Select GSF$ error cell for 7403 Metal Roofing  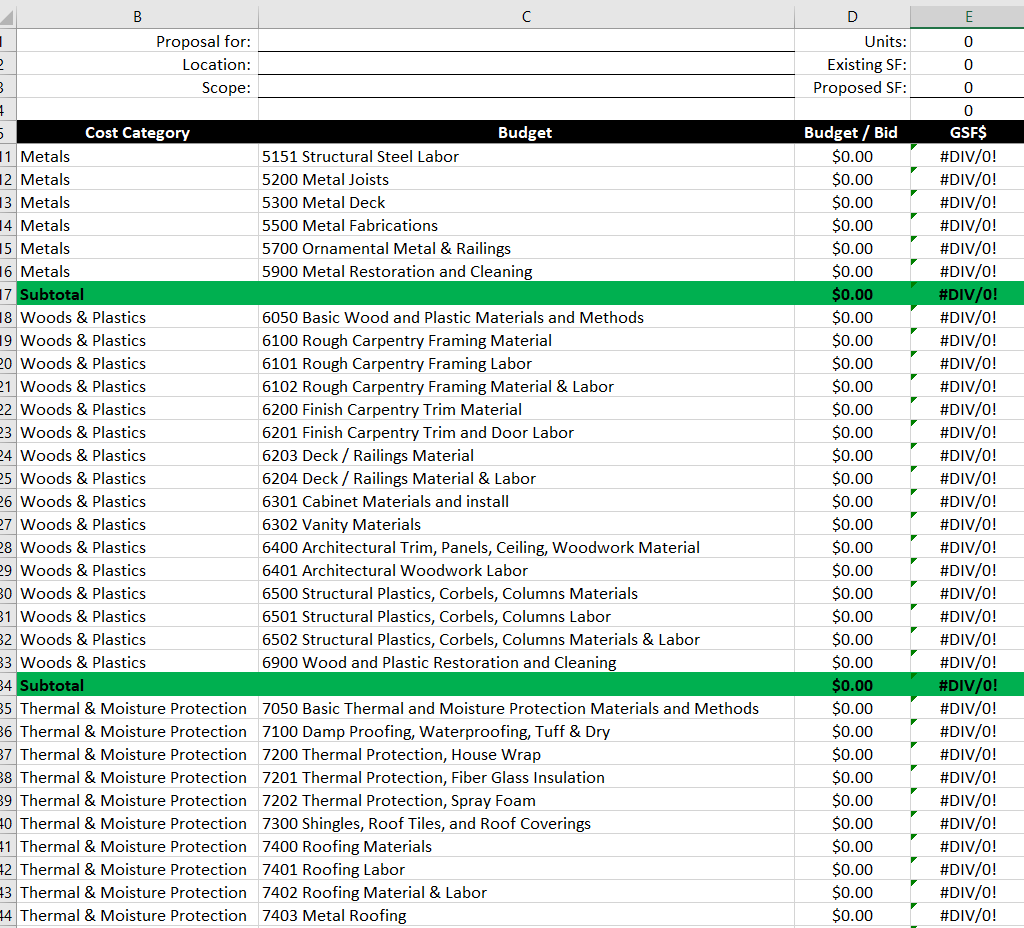pyautogui.click(x=967, y=915)
